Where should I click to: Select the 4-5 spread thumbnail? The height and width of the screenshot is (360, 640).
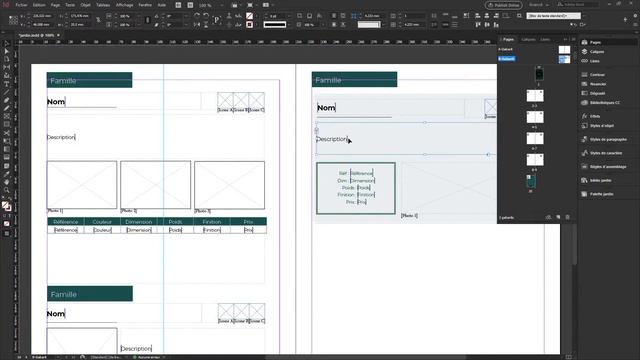[x=535, y=117]
